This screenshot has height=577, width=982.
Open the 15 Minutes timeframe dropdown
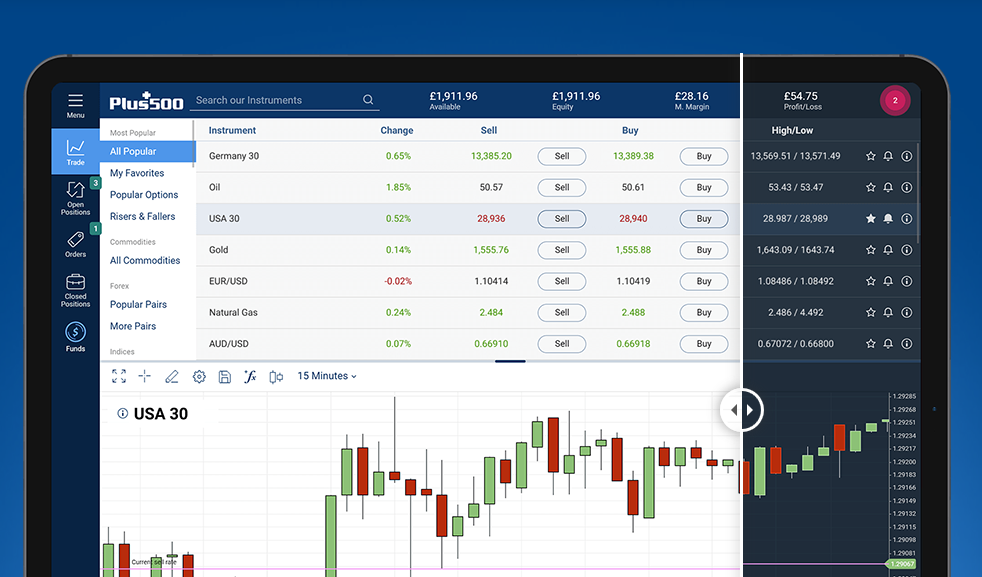tap(327, 376)
